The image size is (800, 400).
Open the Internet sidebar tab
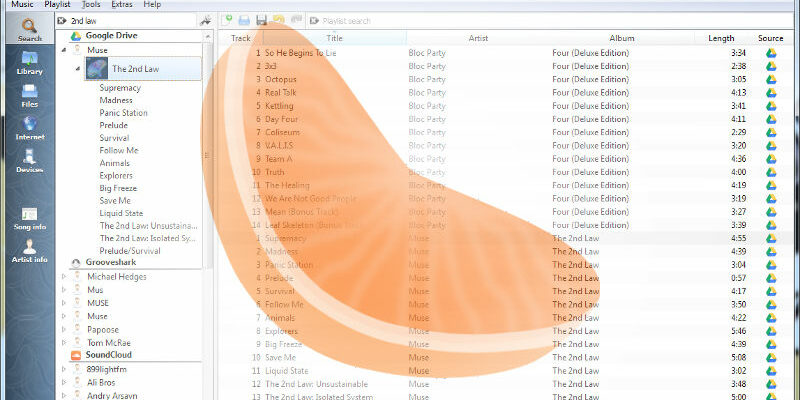coord(30,129)
